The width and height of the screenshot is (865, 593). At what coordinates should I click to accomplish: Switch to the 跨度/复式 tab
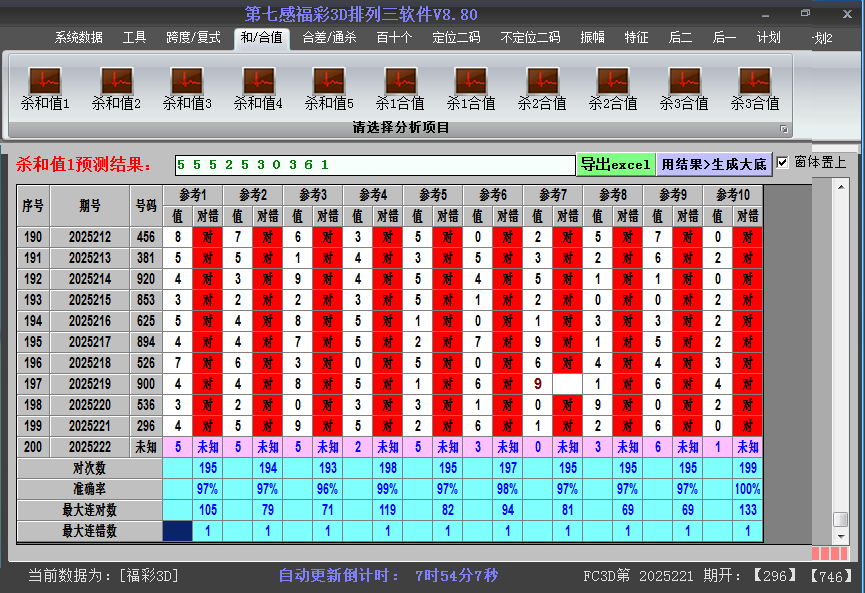pos(193,38)
